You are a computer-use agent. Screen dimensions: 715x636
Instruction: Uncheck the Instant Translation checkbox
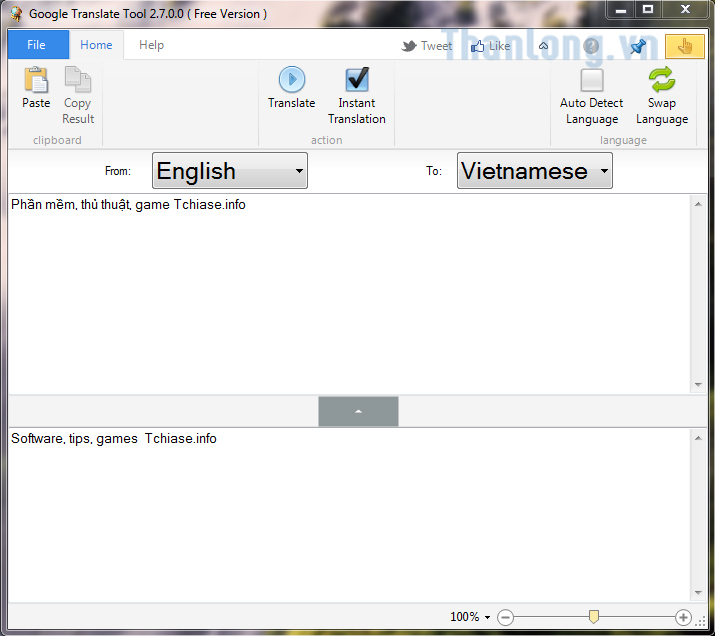point(357,80)
